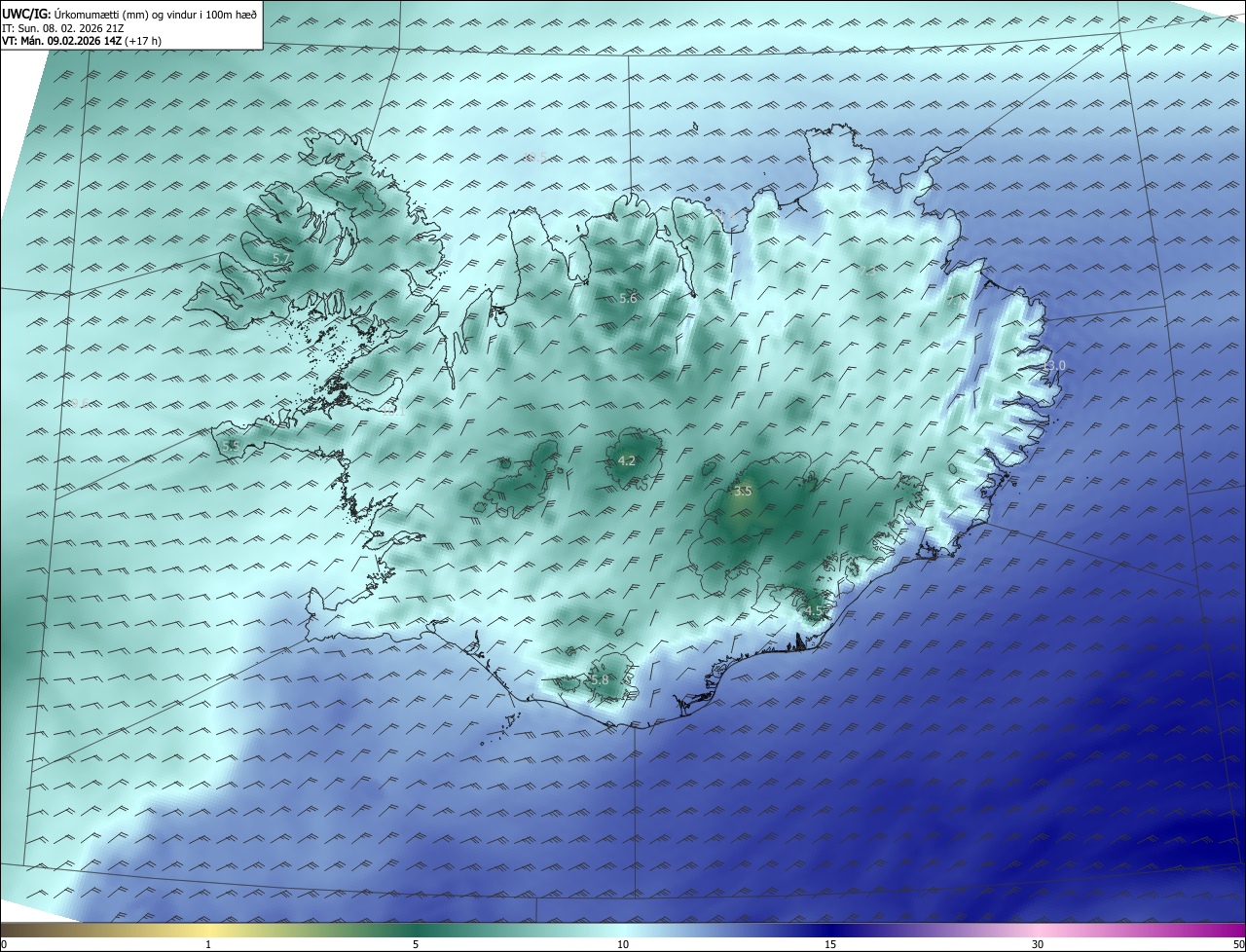The width and height of the screenshot is (1246, 952).
Task: Click the 15 tick on the color scale
Action: click(x=830, y=944)
